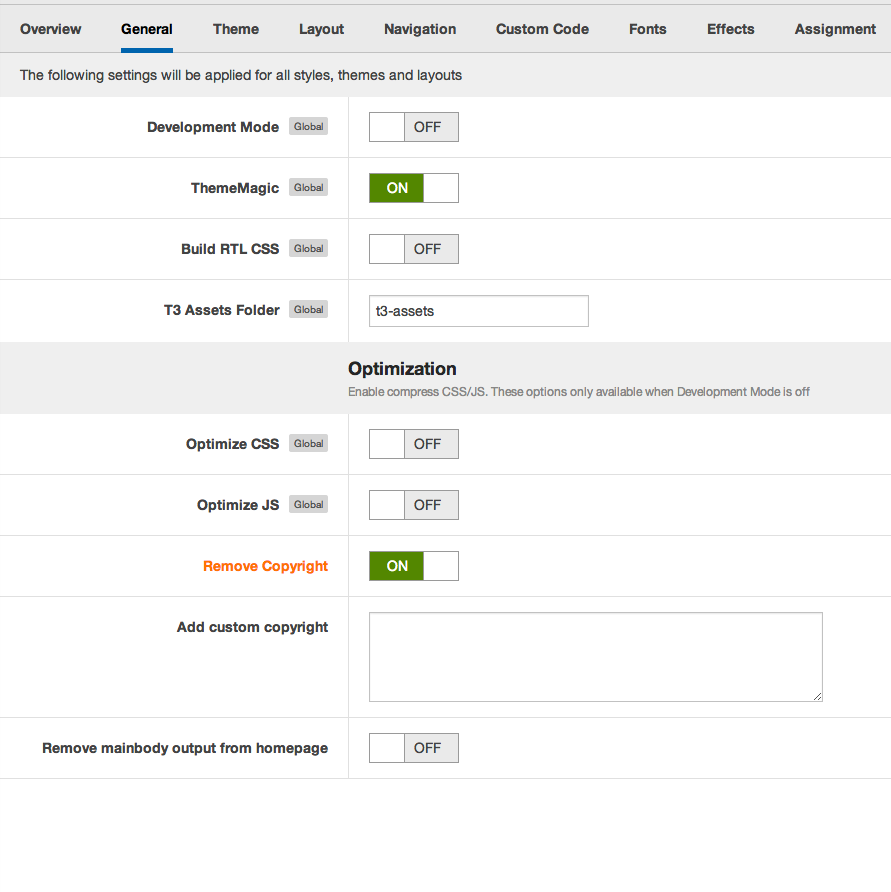Enable the Build RTL CSS switch
Image resolution: width=891 pixels, height=892 pixels.
pyautogui.click(x=414, y=249)
